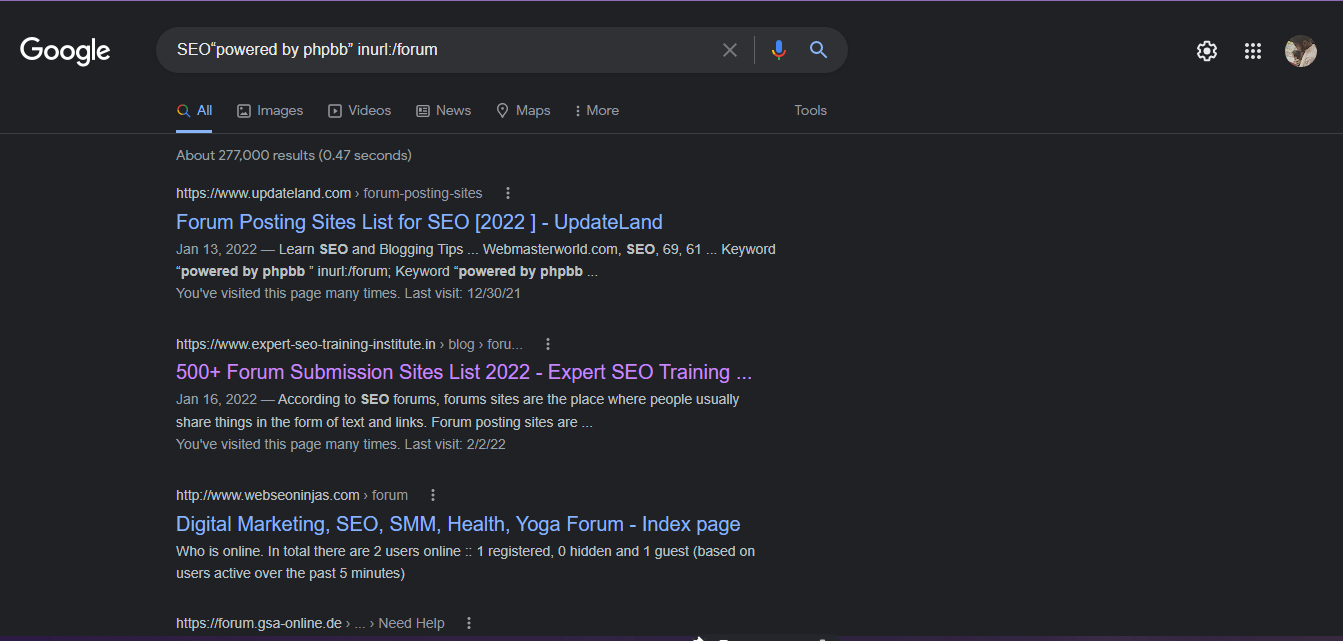This screenshot has width=1343, height=641.
Task: Click the 'Jan 13, 2022' snippet date
Action: pyautogui.click(x=215, y=249)
